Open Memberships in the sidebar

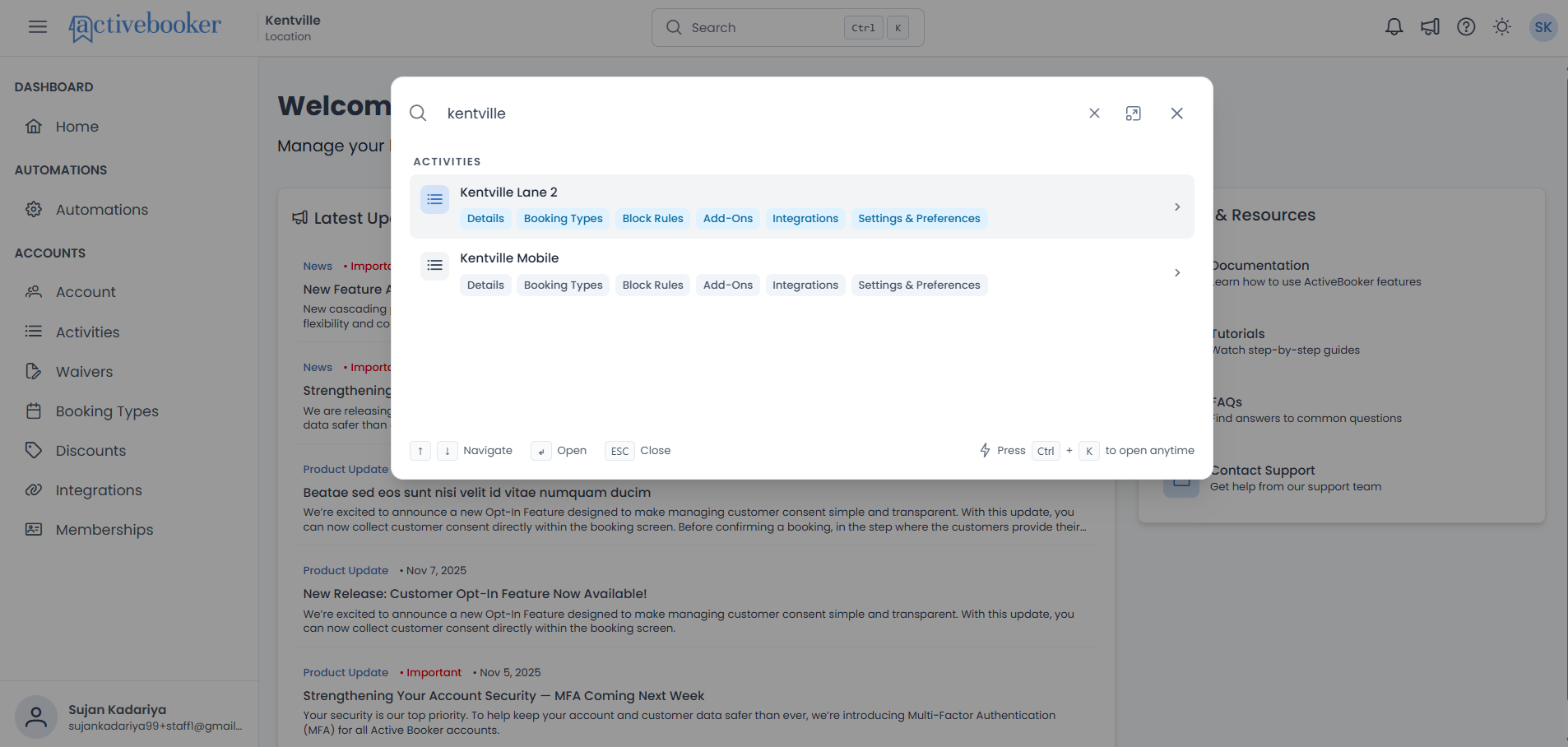point(104,530)
